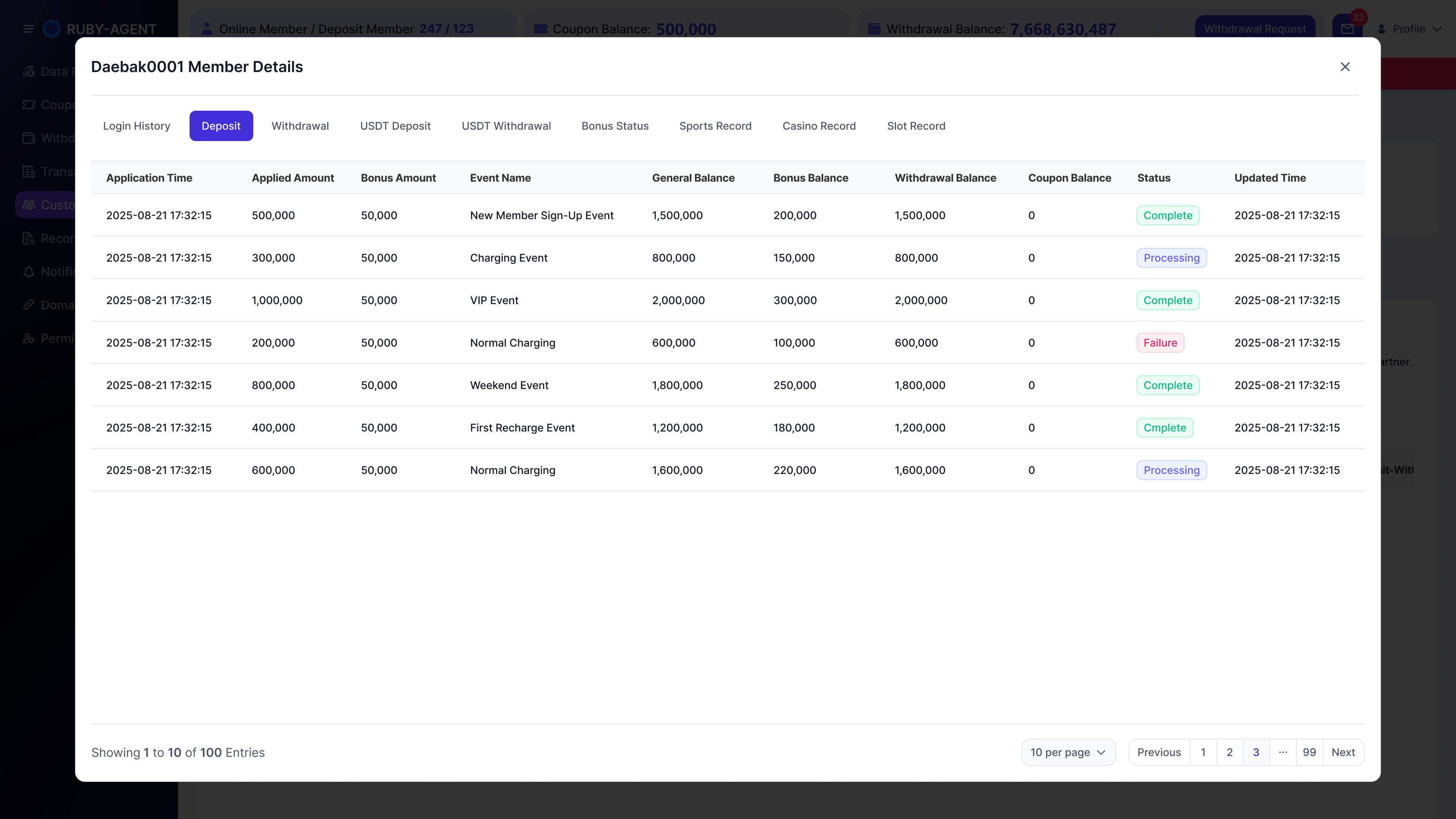Go to page 2
1456x819 pixels.
1230,752
